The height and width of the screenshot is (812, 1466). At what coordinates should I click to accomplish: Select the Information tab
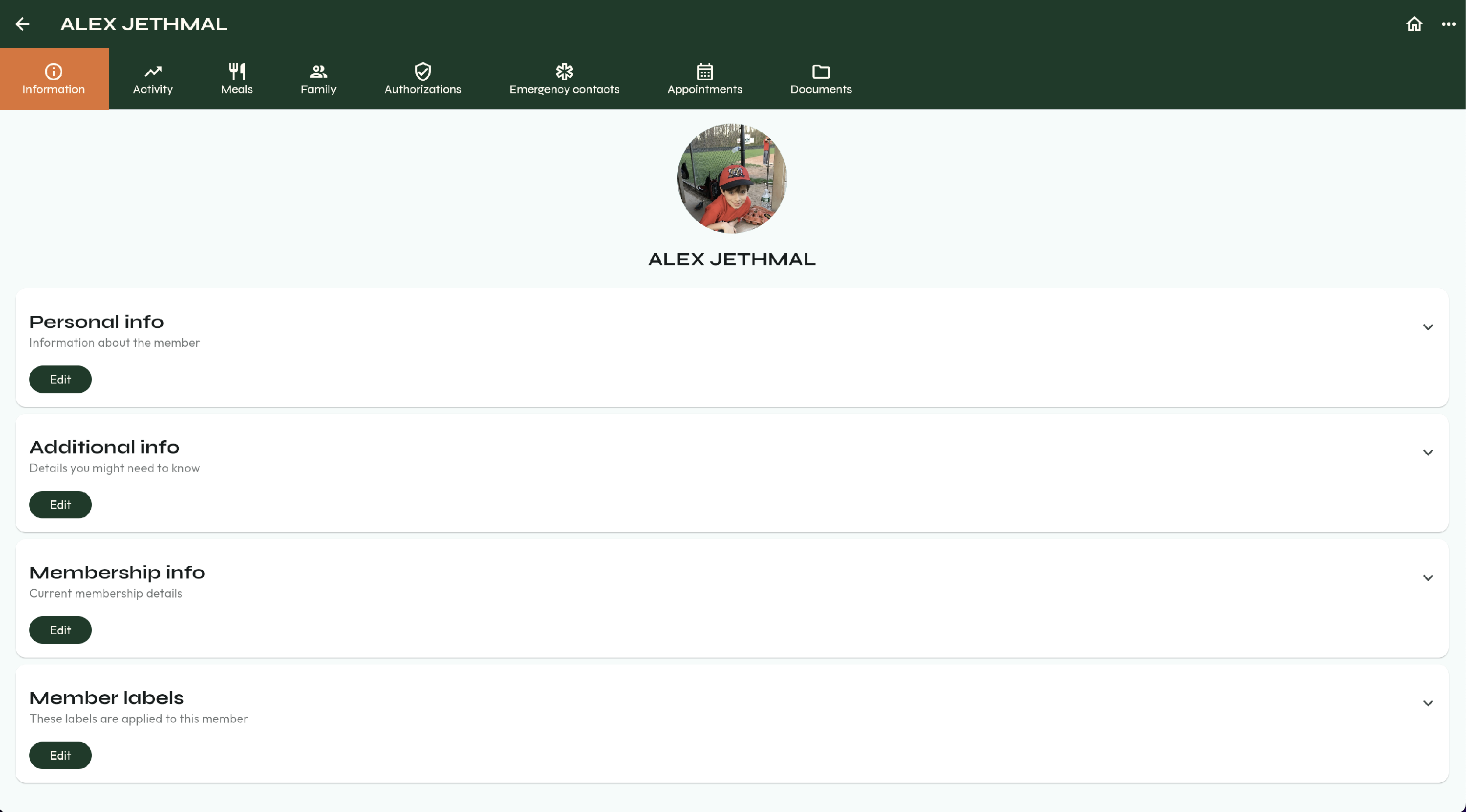point(54,79)
